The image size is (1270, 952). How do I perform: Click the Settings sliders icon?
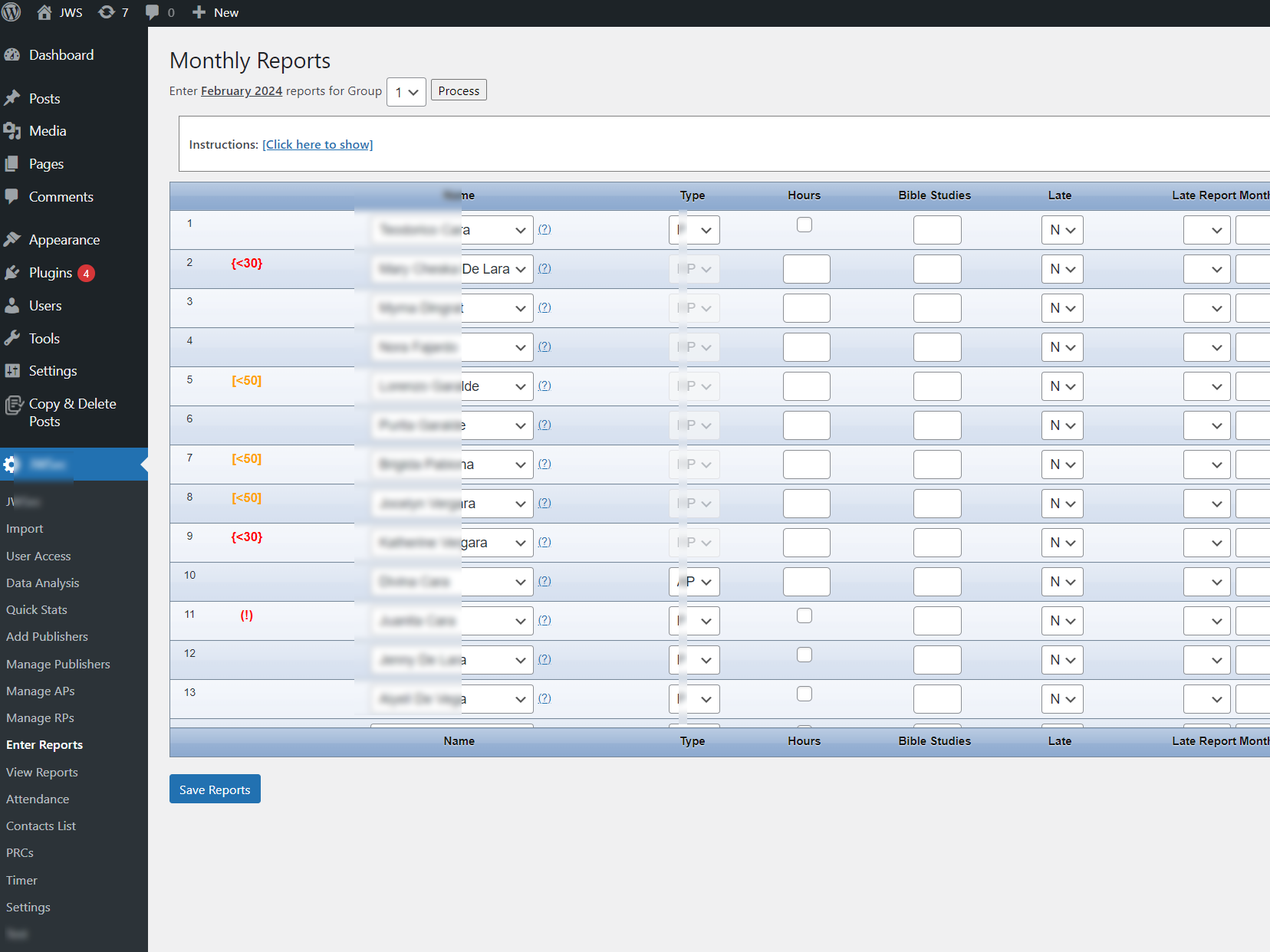[12, 371]
